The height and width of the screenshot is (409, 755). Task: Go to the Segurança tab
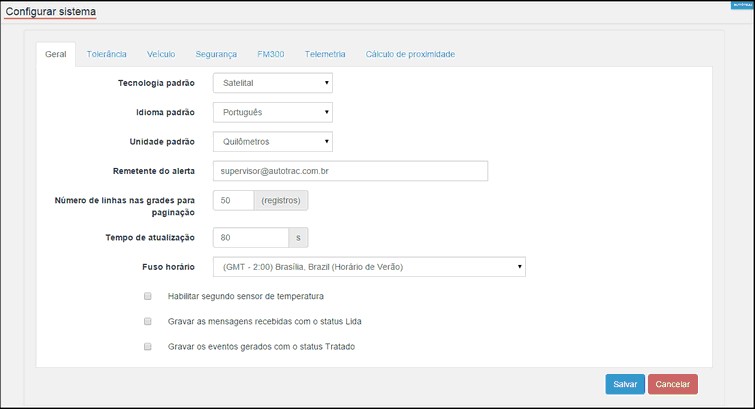[x=216, y=54]
